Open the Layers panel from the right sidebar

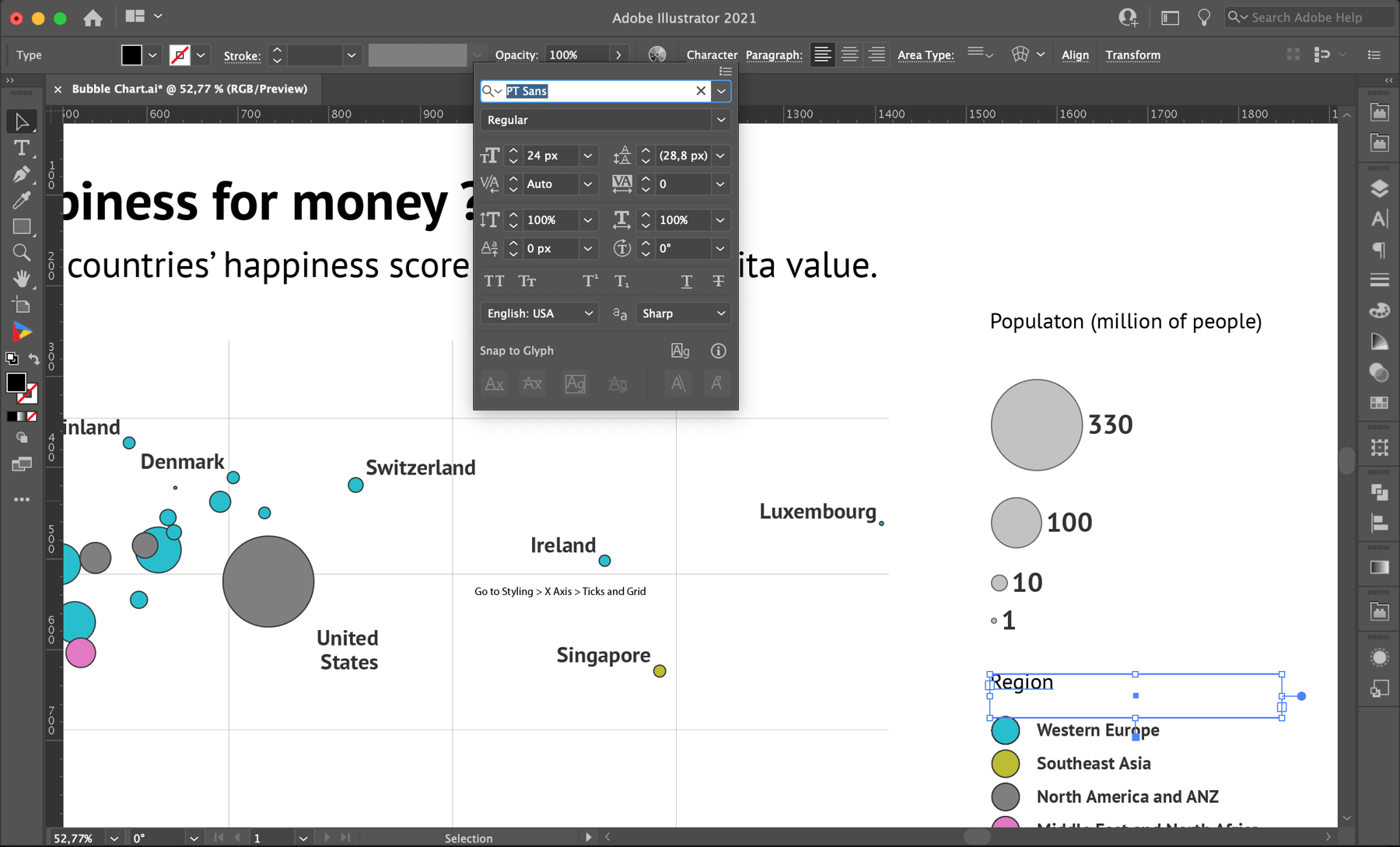[x=1379, y=188]
